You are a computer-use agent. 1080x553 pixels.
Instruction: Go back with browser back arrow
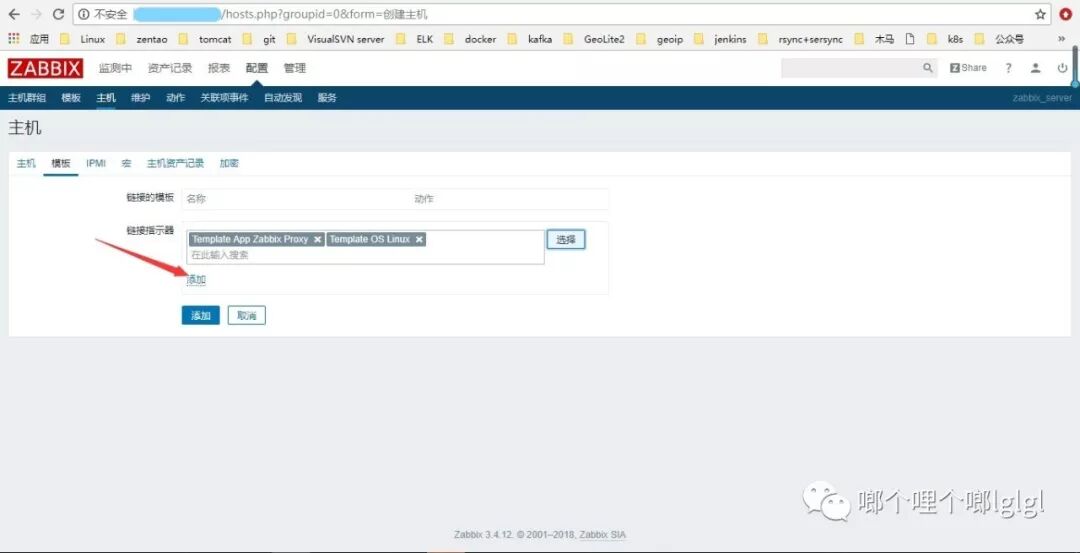(x=14, y=14)
